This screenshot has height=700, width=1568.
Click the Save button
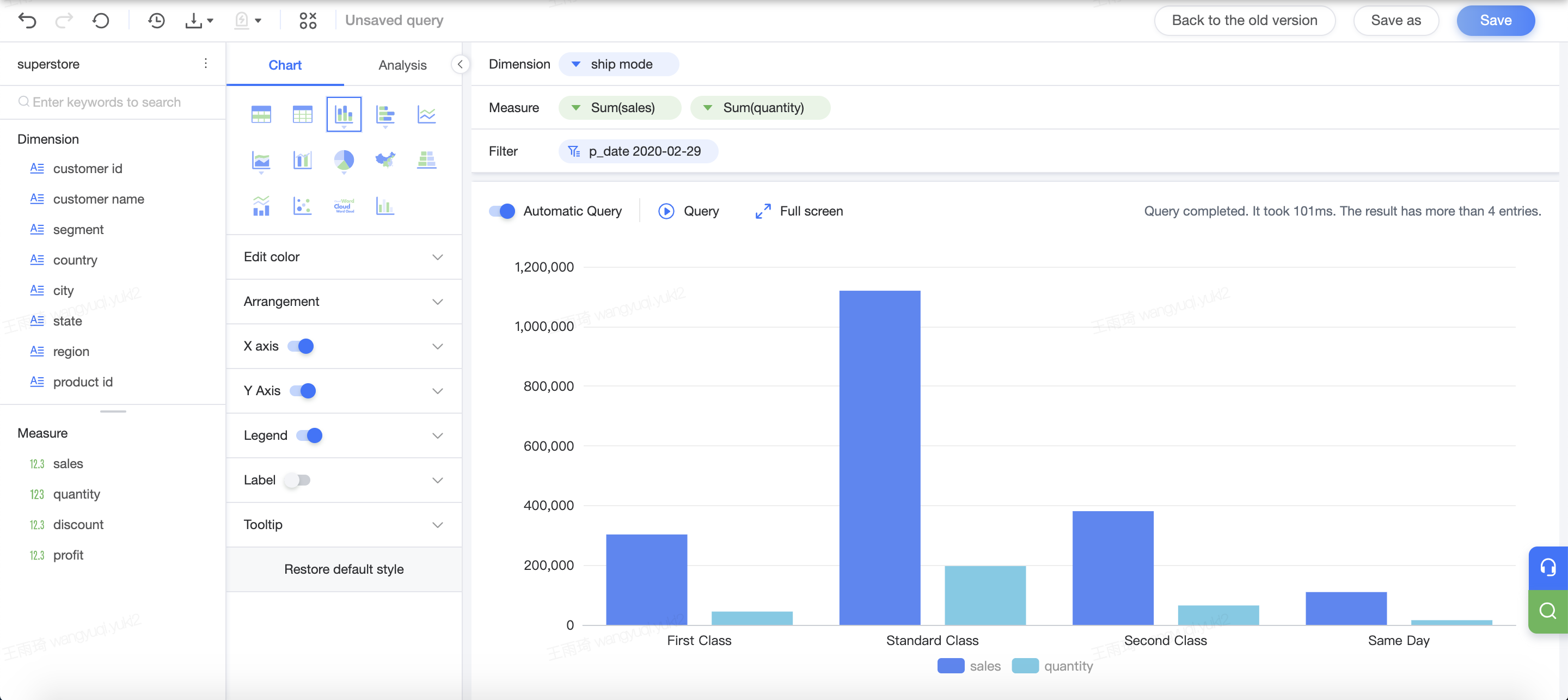tap(1495, 20)
